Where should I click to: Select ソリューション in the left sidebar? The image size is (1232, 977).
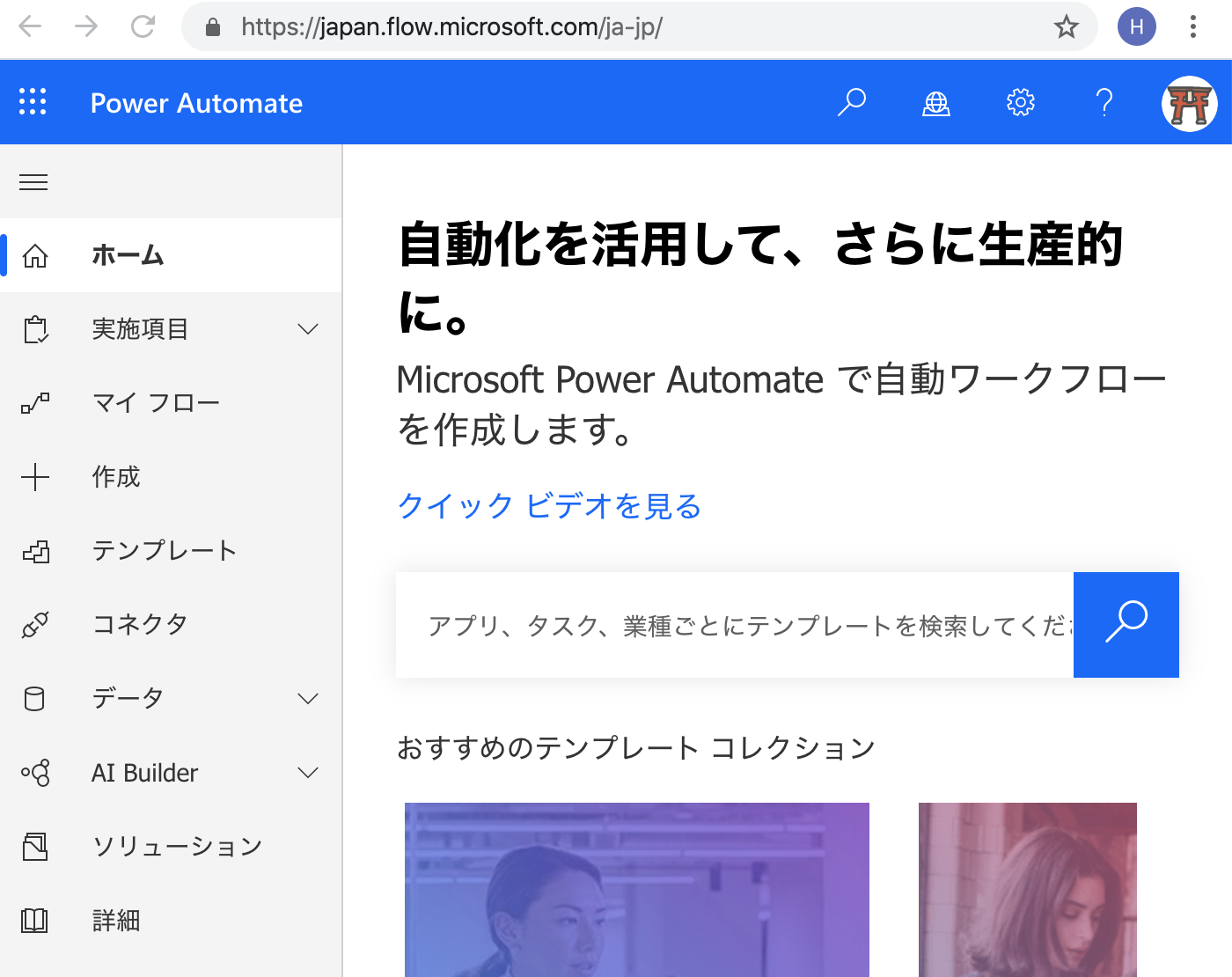(x=176, y=846)
